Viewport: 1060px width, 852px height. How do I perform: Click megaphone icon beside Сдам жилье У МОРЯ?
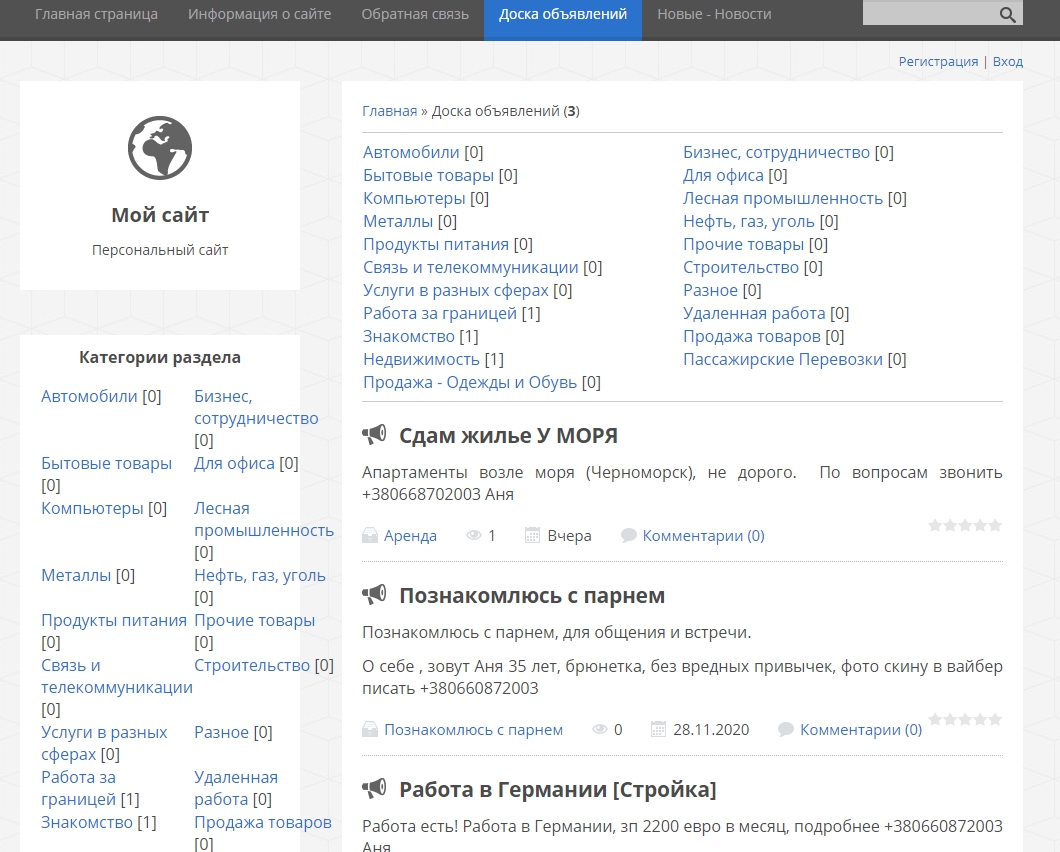click(374, 435)
